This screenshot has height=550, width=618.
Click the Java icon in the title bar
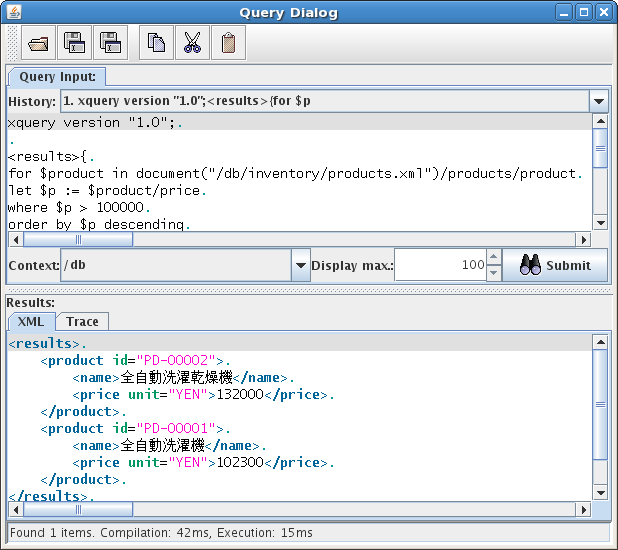point(13,13)
